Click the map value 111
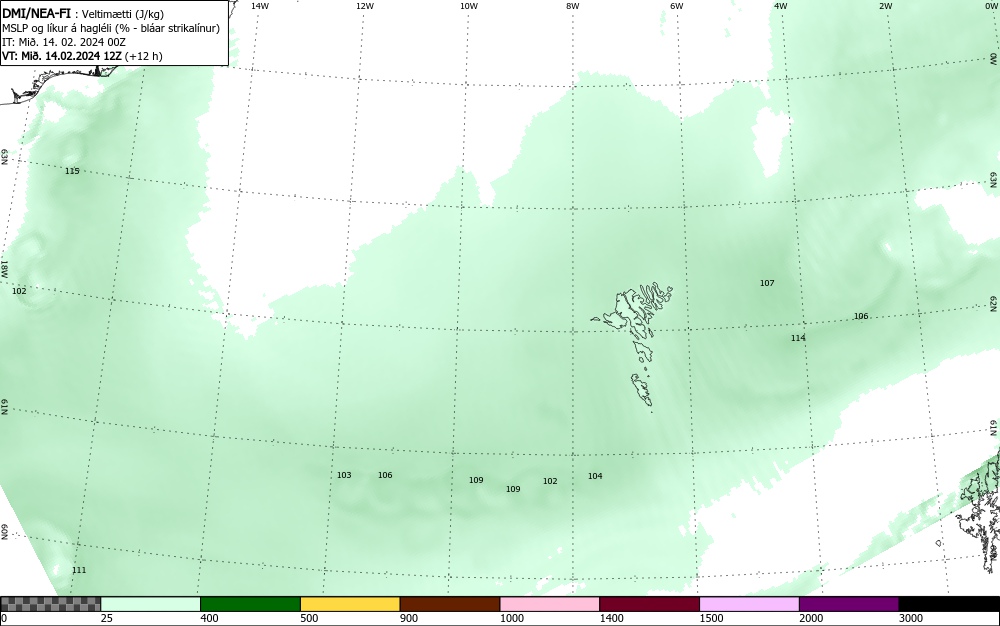This screenshot has width=1000, height=626. tap(78, 570)
